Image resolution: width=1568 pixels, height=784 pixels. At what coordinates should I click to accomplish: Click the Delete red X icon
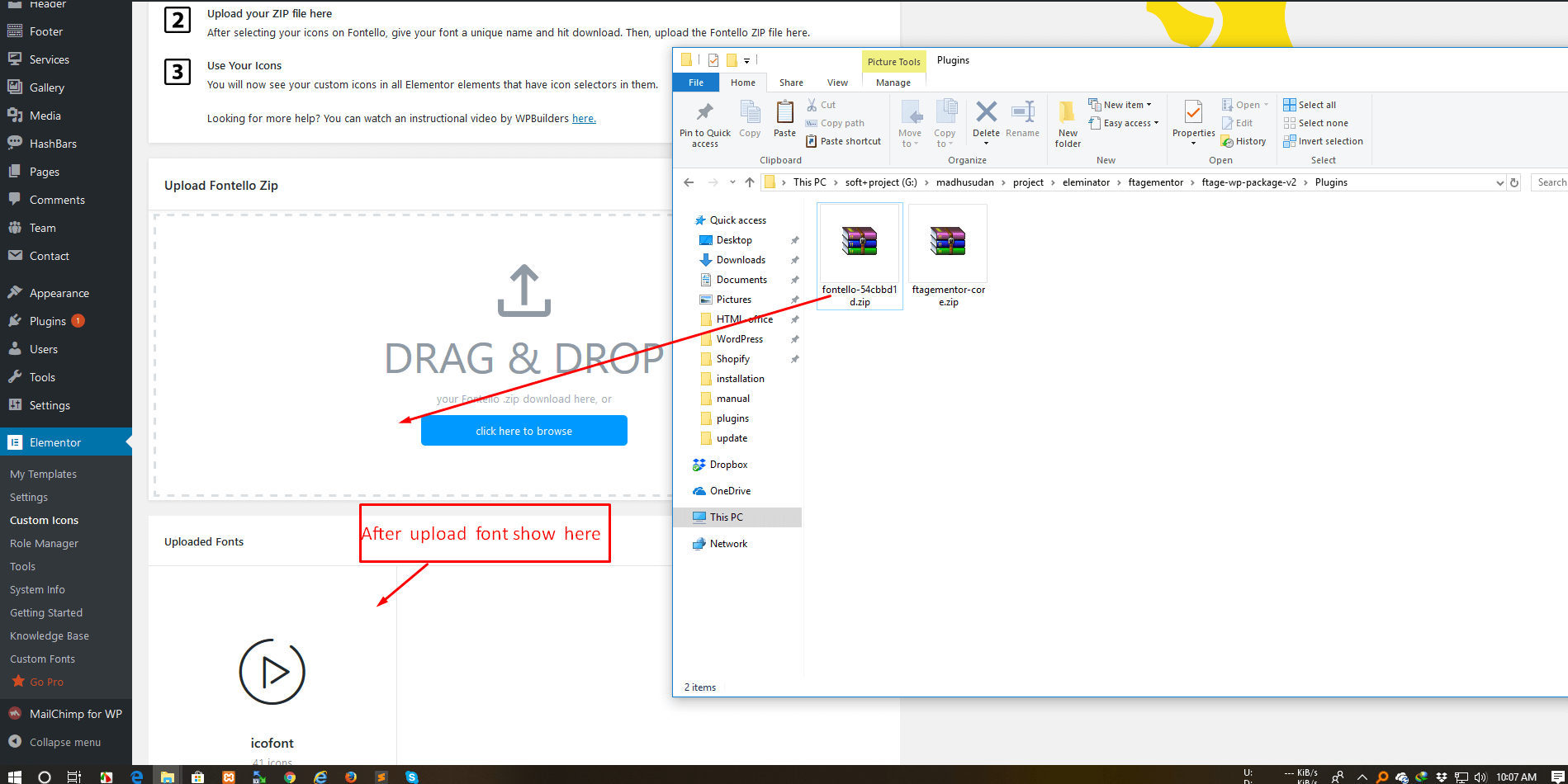986,111
